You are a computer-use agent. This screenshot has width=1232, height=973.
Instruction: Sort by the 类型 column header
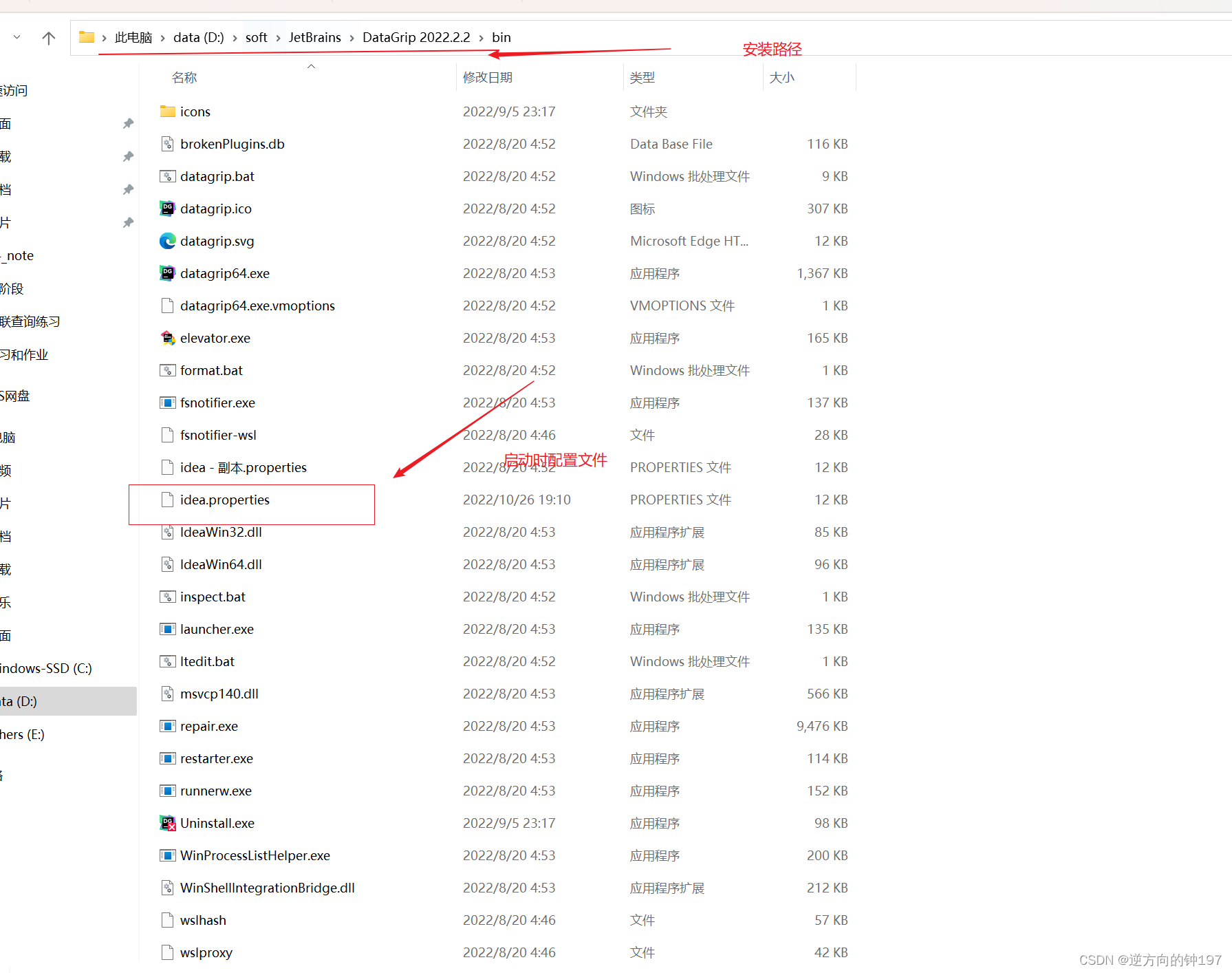point(642,78)
